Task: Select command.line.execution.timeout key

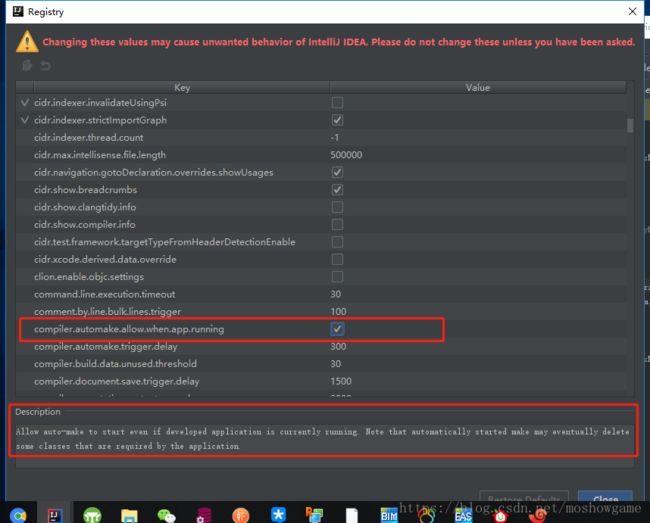Action: (x=104, y=294)
